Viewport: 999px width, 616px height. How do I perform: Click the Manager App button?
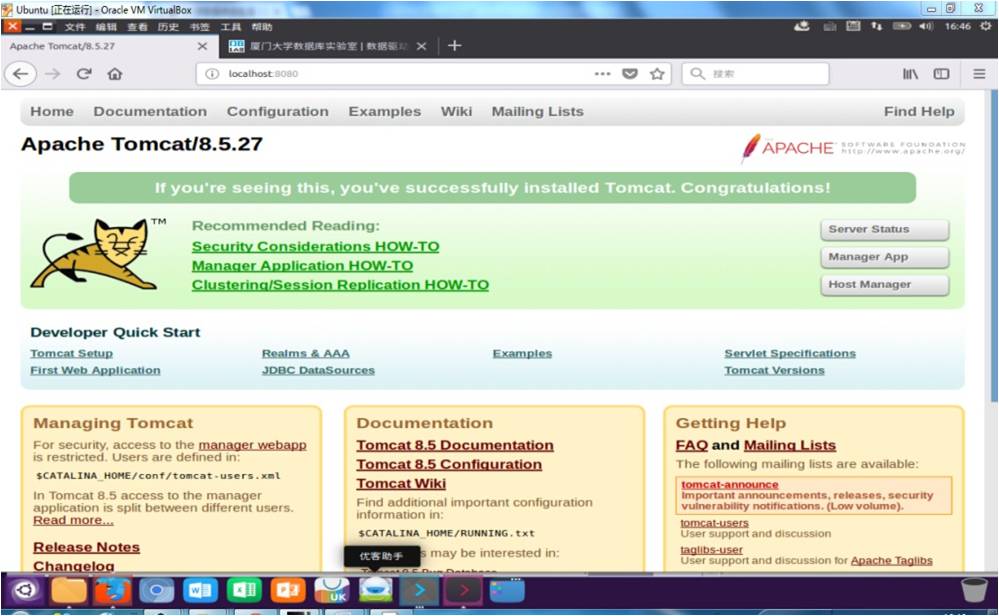tap(884, 257)
